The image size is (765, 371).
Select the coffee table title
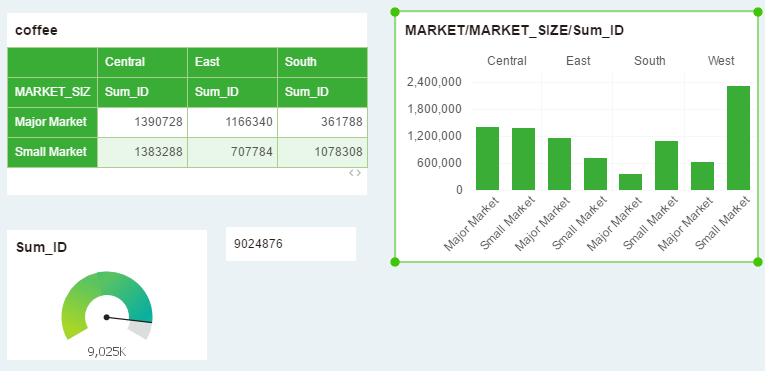(37, 30)
